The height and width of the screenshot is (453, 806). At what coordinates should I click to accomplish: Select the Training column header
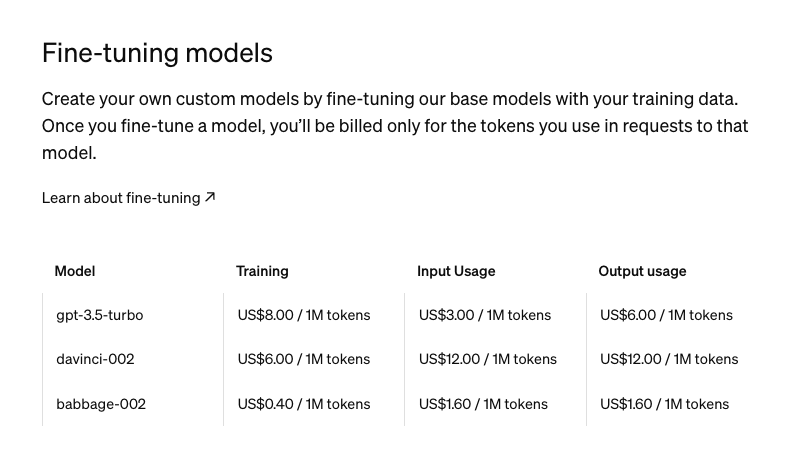(x=262, y=271)
